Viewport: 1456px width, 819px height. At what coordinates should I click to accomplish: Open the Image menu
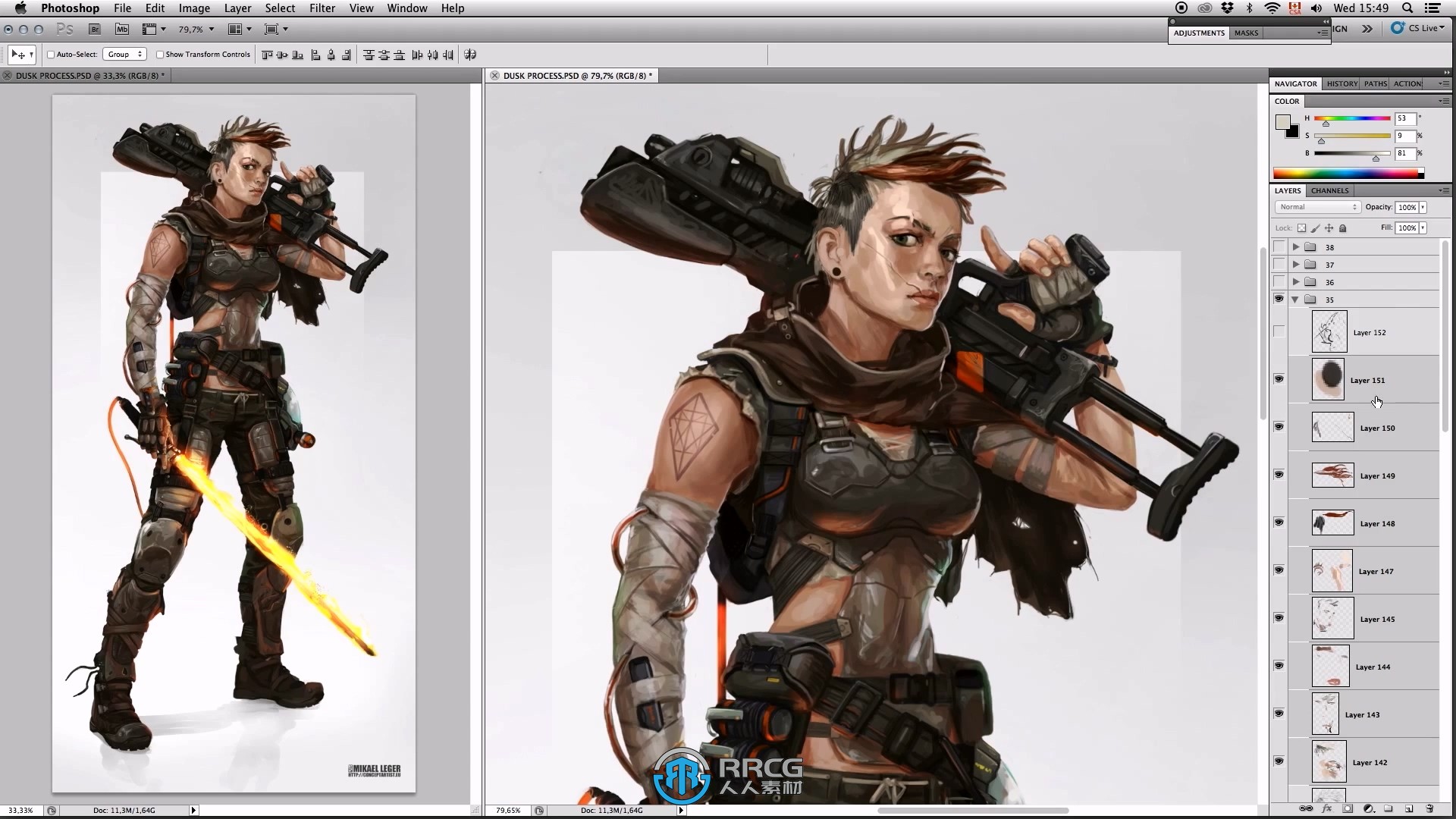pos(194,8)
